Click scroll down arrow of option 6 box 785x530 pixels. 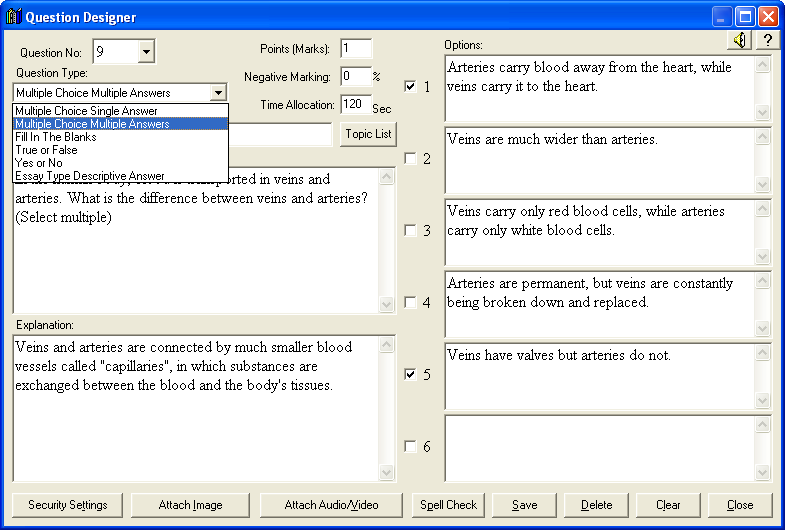[x=762, y=472]
